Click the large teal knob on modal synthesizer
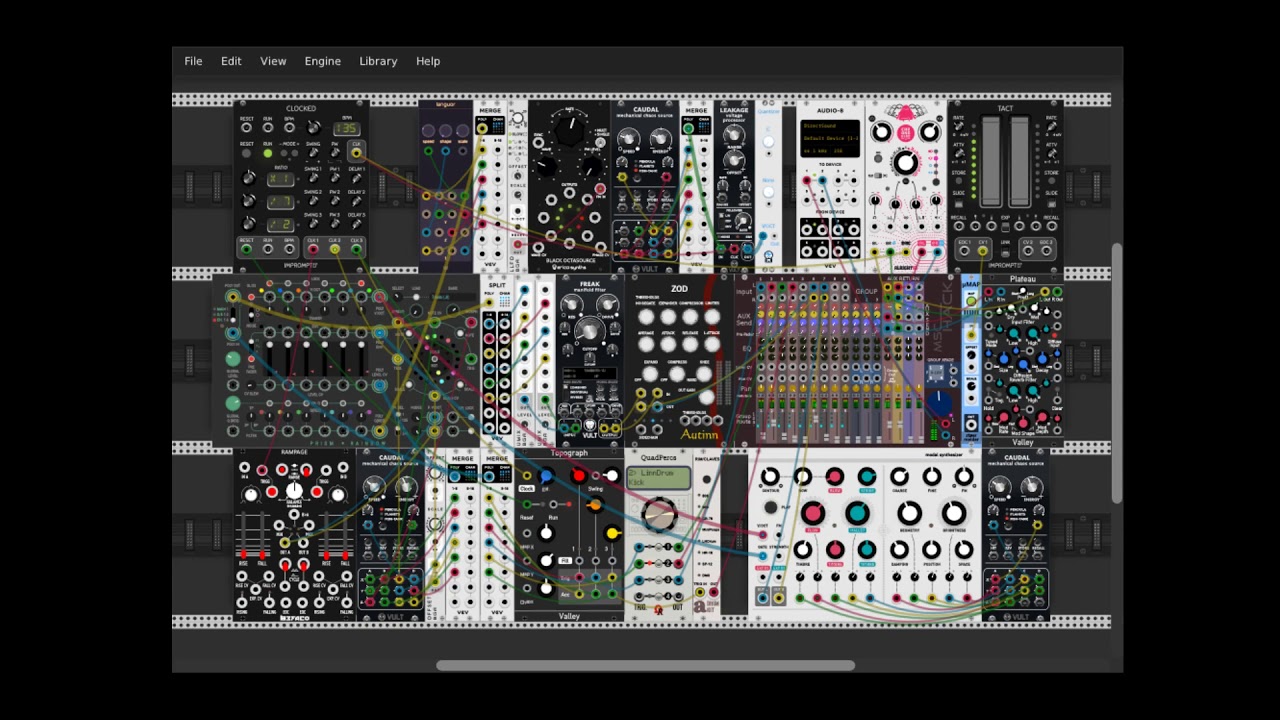Image resolution: width=1280 pixels, height=720 pixels. coord(857,514)
